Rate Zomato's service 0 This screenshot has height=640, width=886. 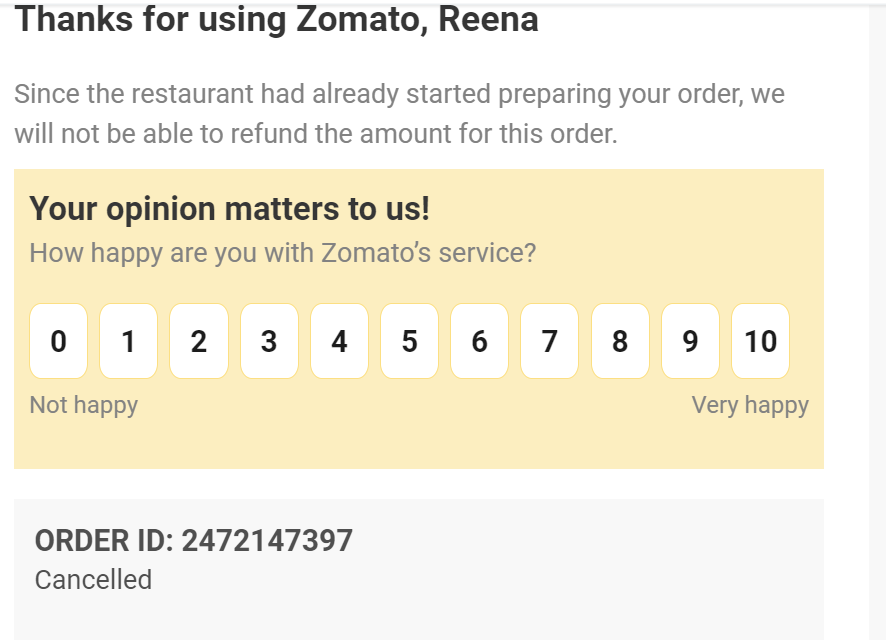pyautogui.click(x=58, y=341)
